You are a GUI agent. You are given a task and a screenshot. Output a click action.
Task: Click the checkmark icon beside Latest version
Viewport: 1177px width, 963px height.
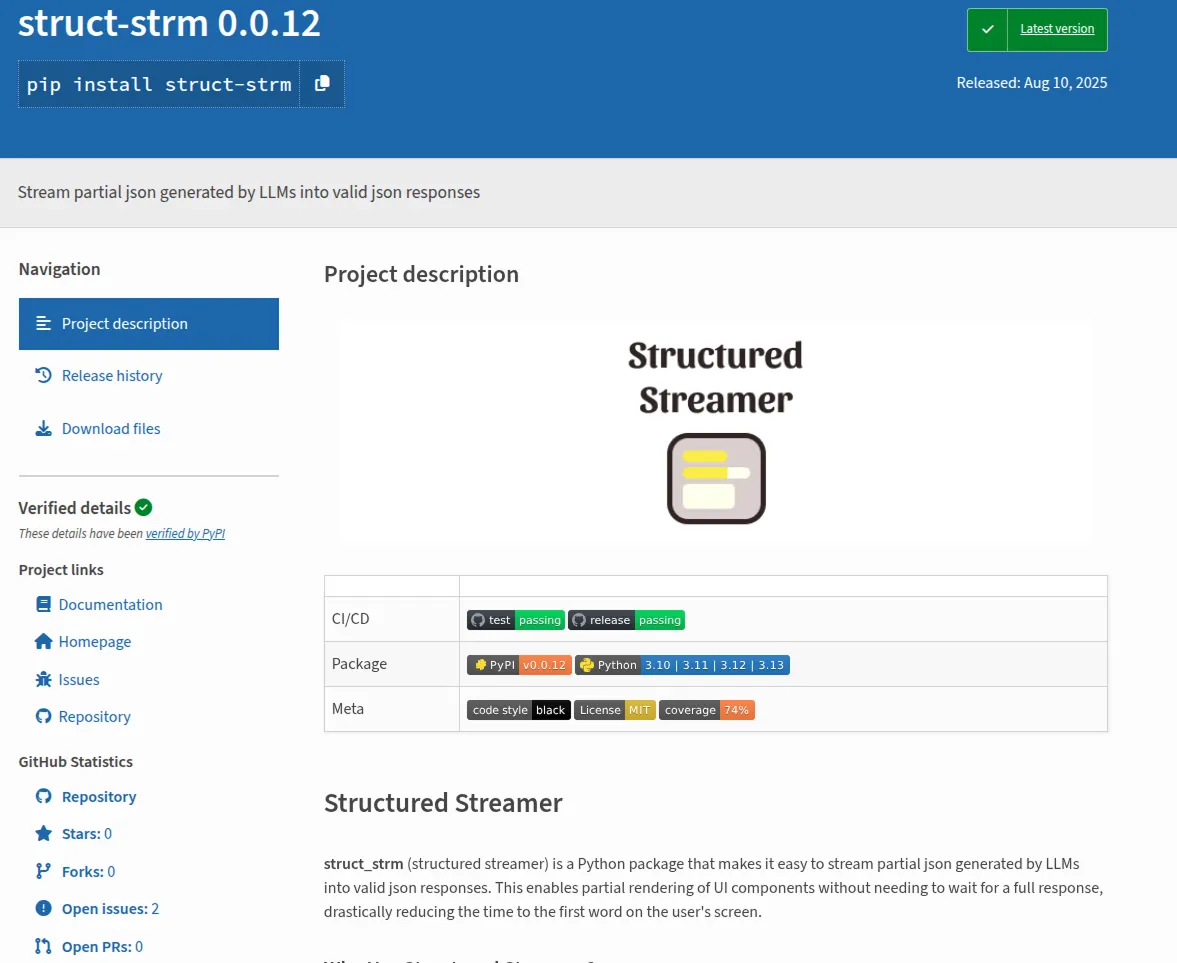pyautogui.click(x=987, y=29)
